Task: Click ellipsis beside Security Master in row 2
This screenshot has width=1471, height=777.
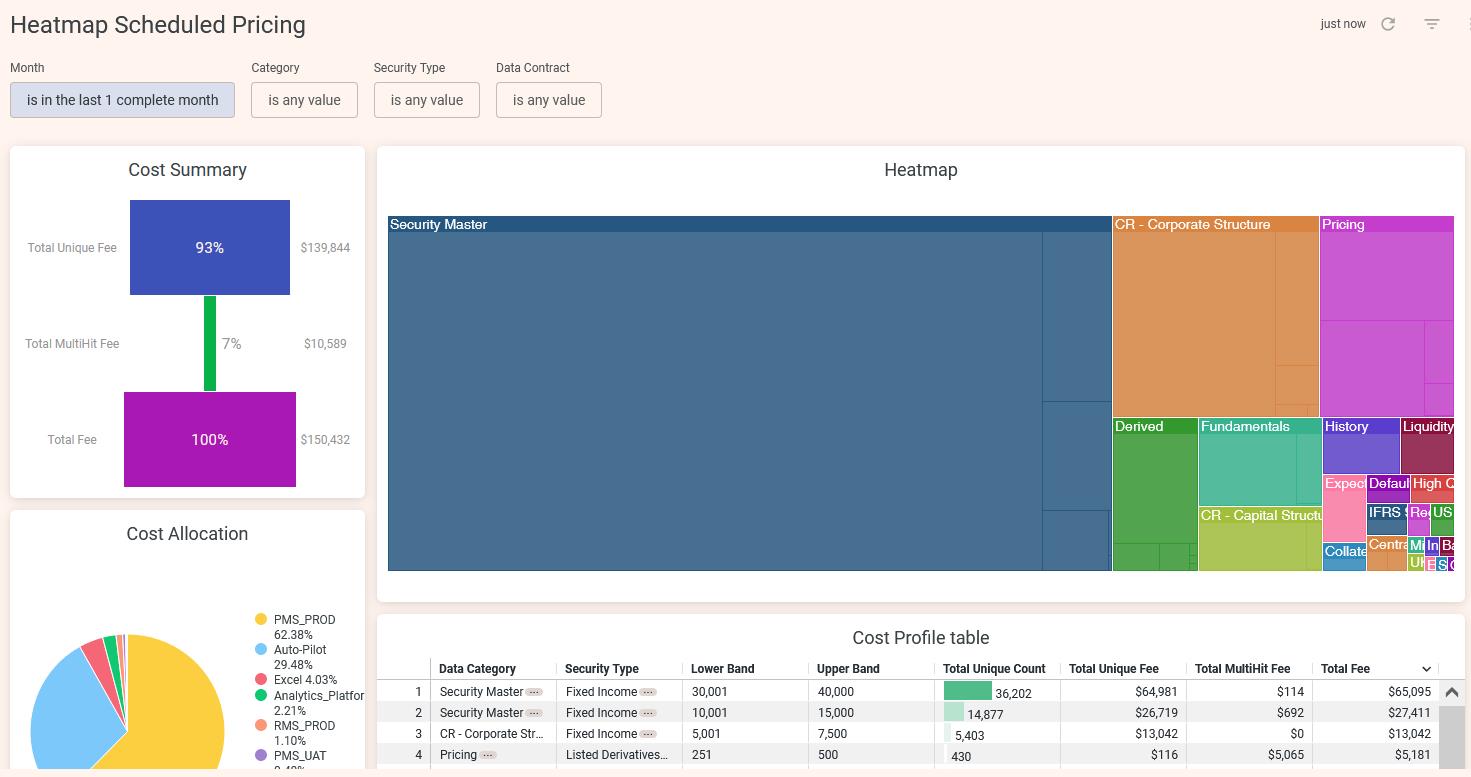Action: tap(534, 713)
